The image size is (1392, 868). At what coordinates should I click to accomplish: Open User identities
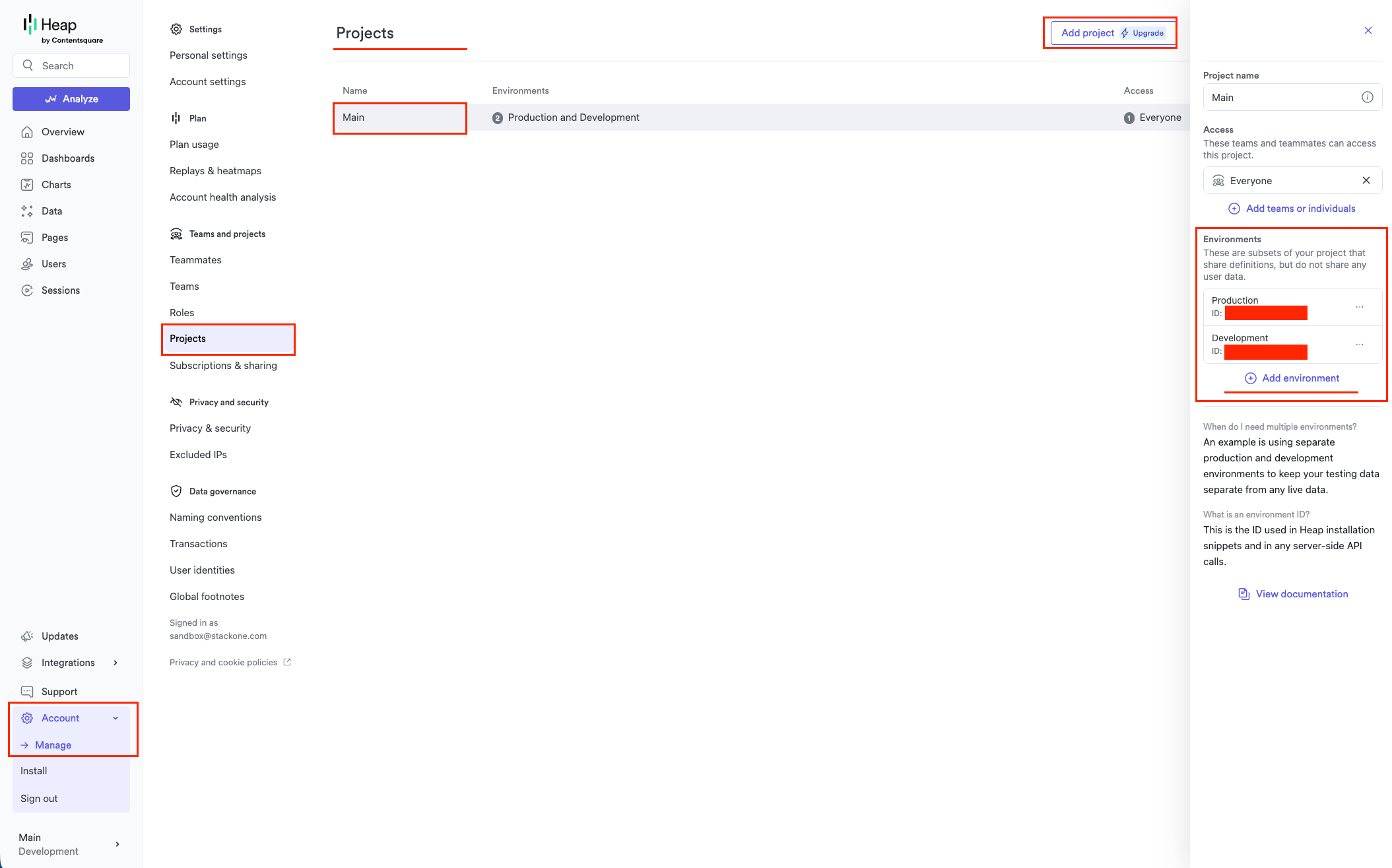point(202,570)
